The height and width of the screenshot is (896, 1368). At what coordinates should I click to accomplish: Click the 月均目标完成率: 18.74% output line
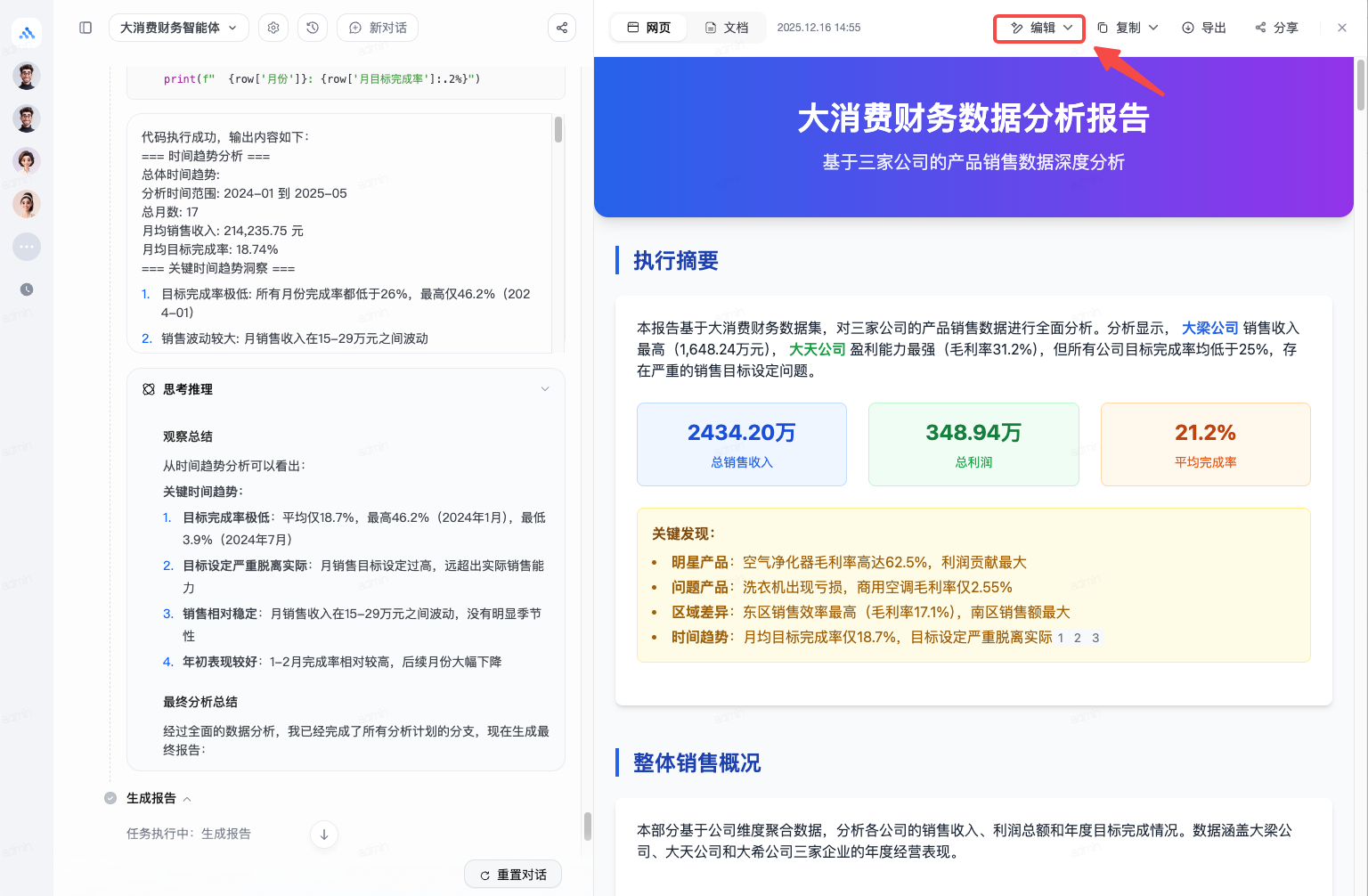210,249
